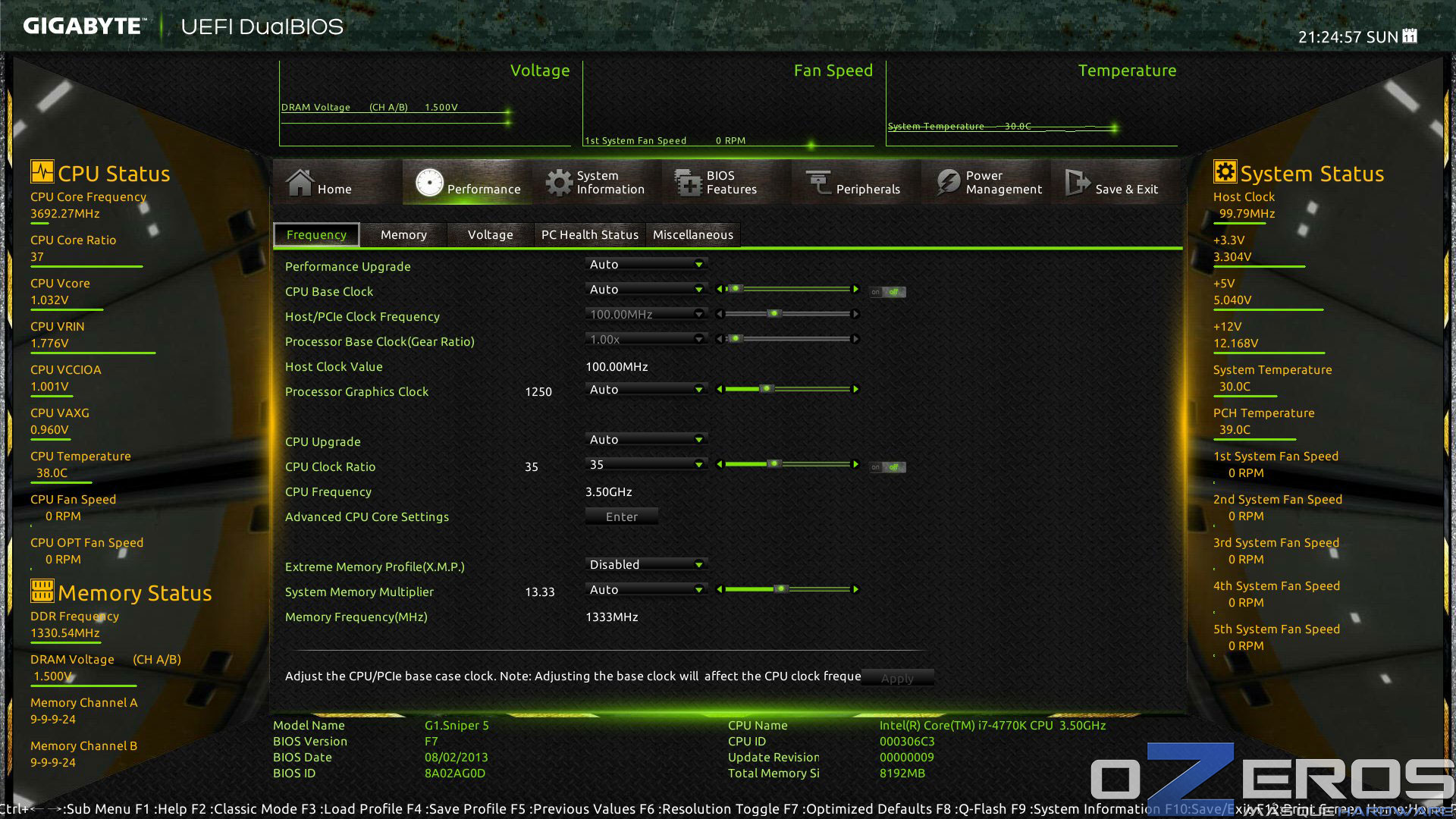Click right arrow of Gear Ratio slider
Screen dimensions: 1456x819
coord(856,339)
